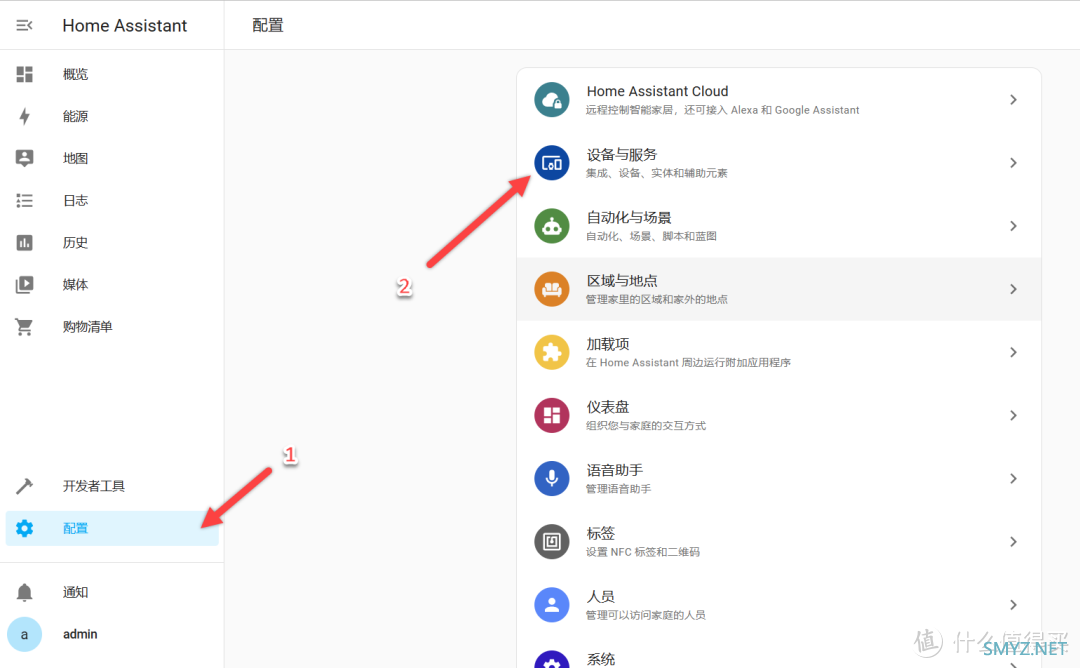Click the 加载项 puzzle piece icon
Viewport: 1080px width, 668px height.
click(x=552, y=353)
